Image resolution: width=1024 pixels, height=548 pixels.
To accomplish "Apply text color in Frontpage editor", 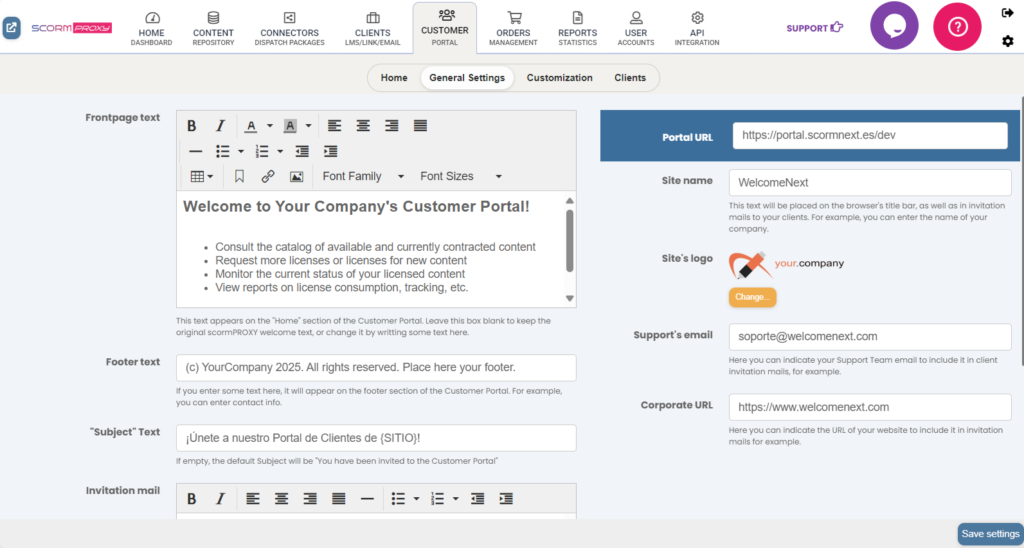I will tap(251, 126).
